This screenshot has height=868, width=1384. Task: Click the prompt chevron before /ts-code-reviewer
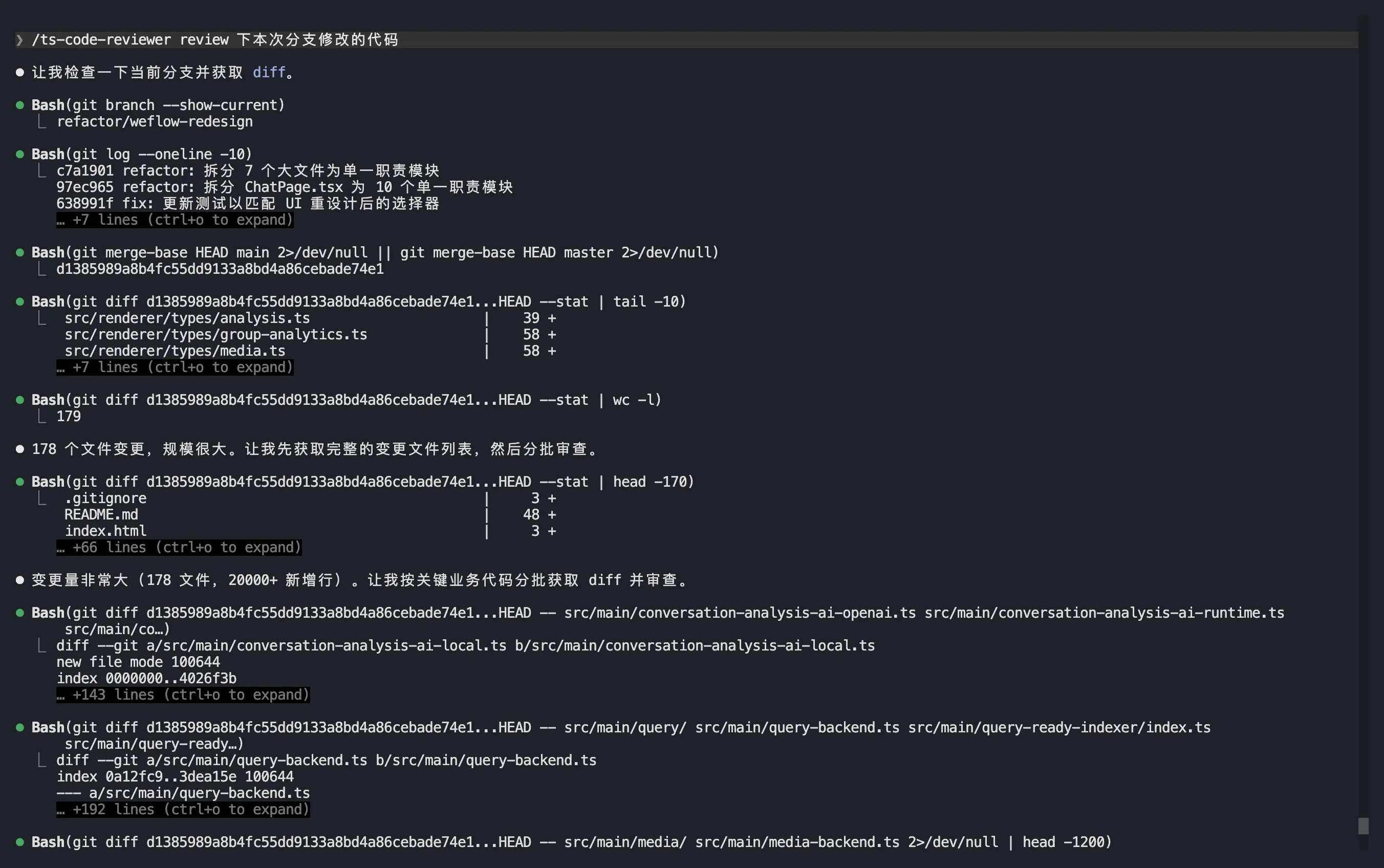(19, 39)
